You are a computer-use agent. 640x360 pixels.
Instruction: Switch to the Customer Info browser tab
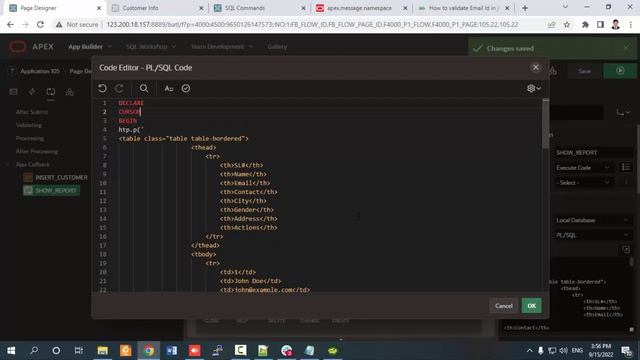point(158,8)
